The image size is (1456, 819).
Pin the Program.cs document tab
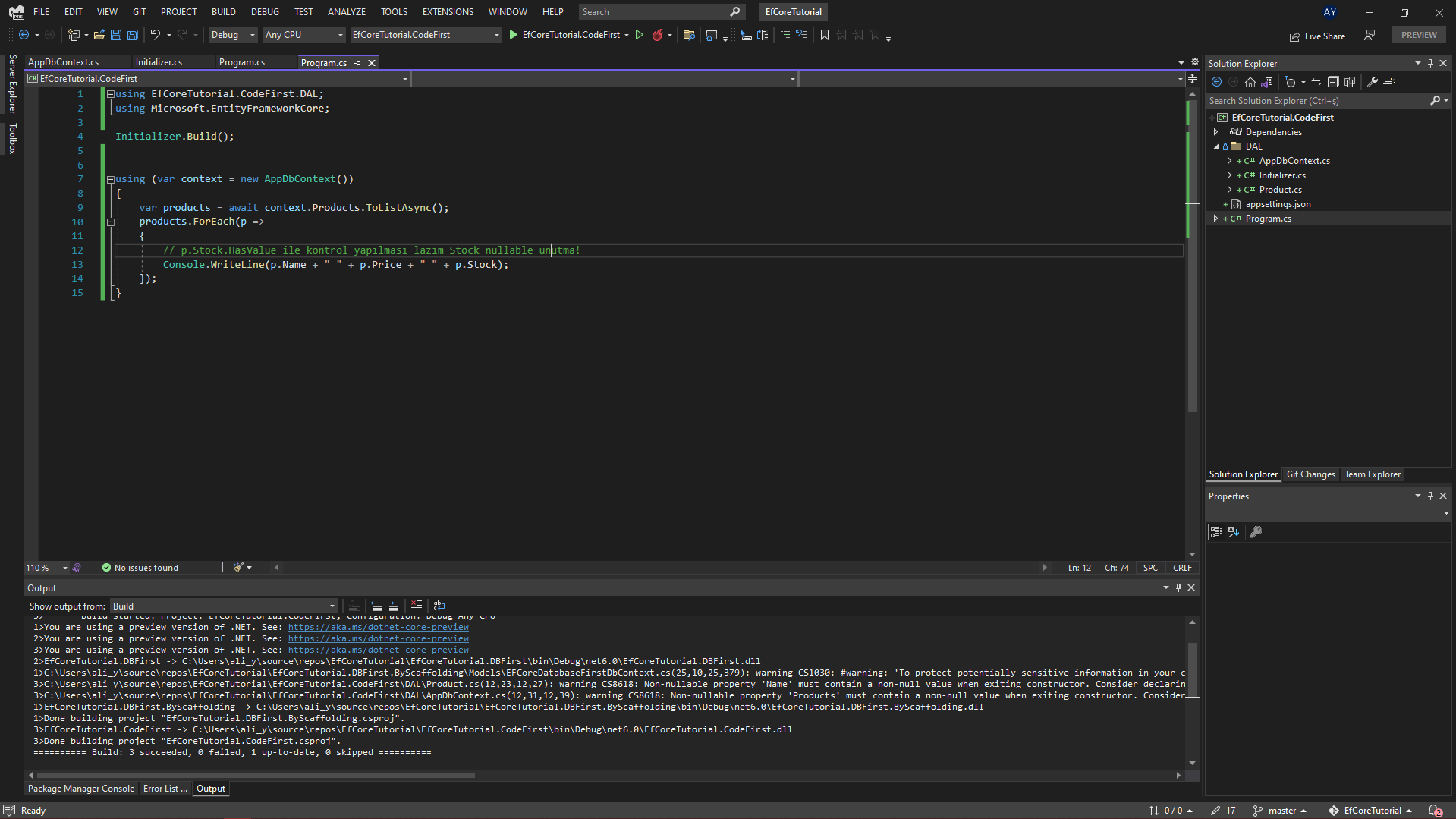(x=358, y=62)
